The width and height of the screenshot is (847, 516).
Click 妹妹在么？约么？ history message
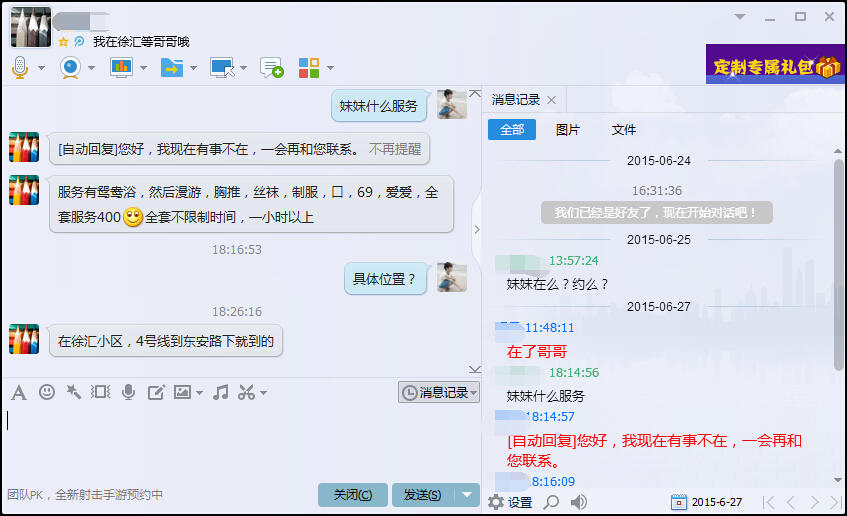(x=557, y=284)
